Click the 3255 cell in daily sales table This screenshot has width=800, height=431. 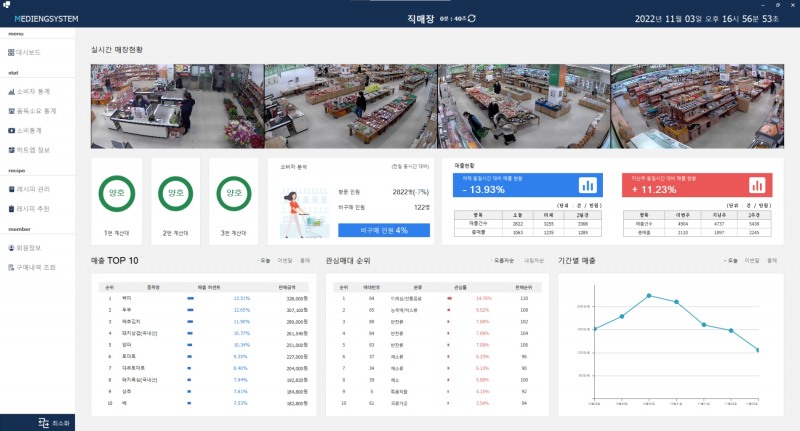pos(548,224)
